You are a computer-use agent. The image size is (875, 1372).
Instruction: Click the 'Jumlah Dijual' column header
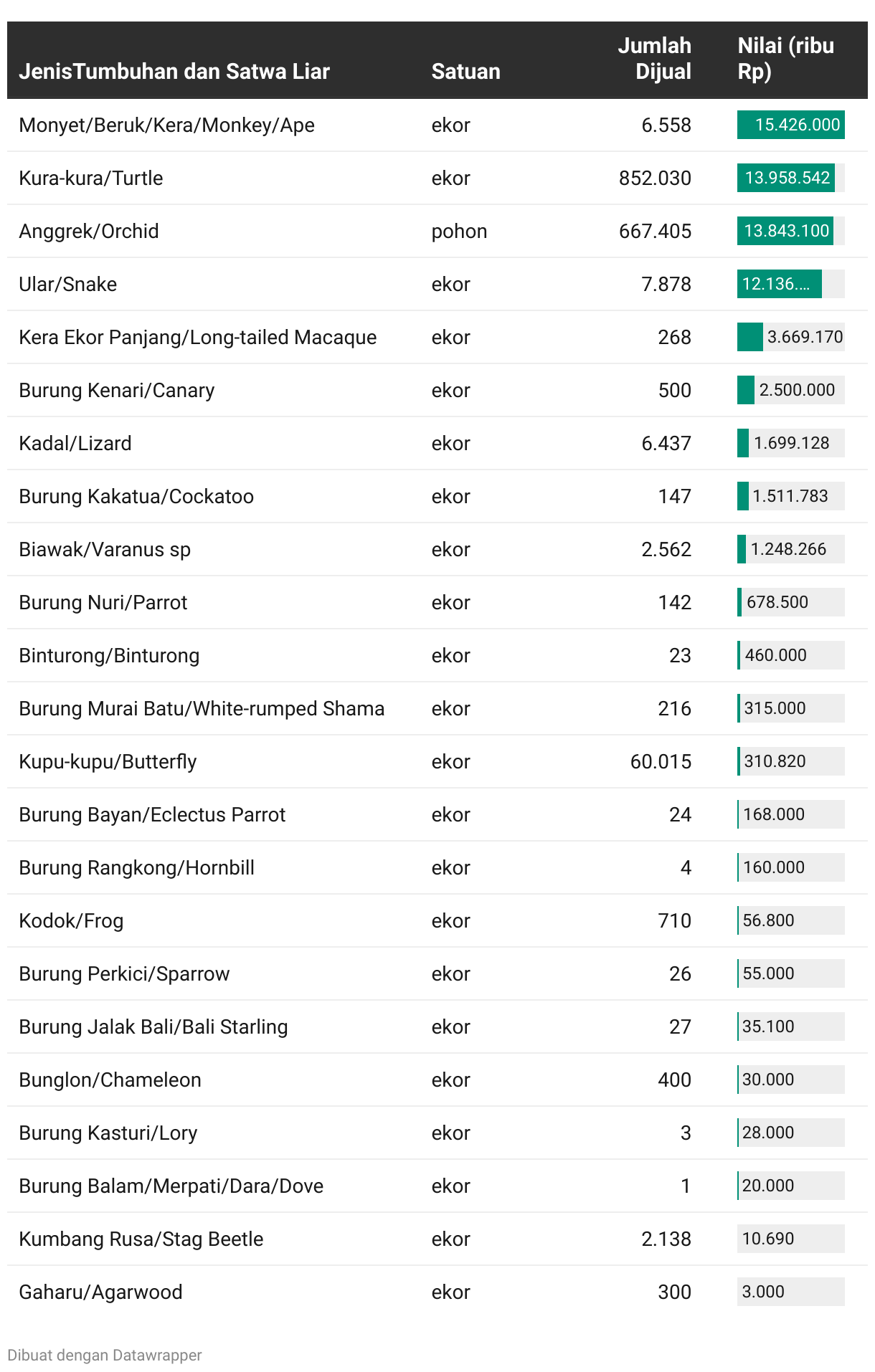point(654,59)
